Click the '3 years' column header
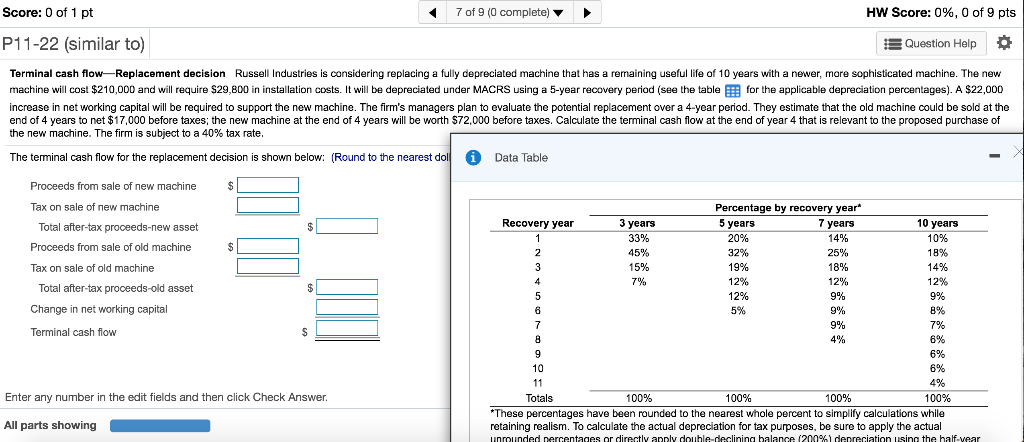The image size is (1024, 442). (637, 223)
